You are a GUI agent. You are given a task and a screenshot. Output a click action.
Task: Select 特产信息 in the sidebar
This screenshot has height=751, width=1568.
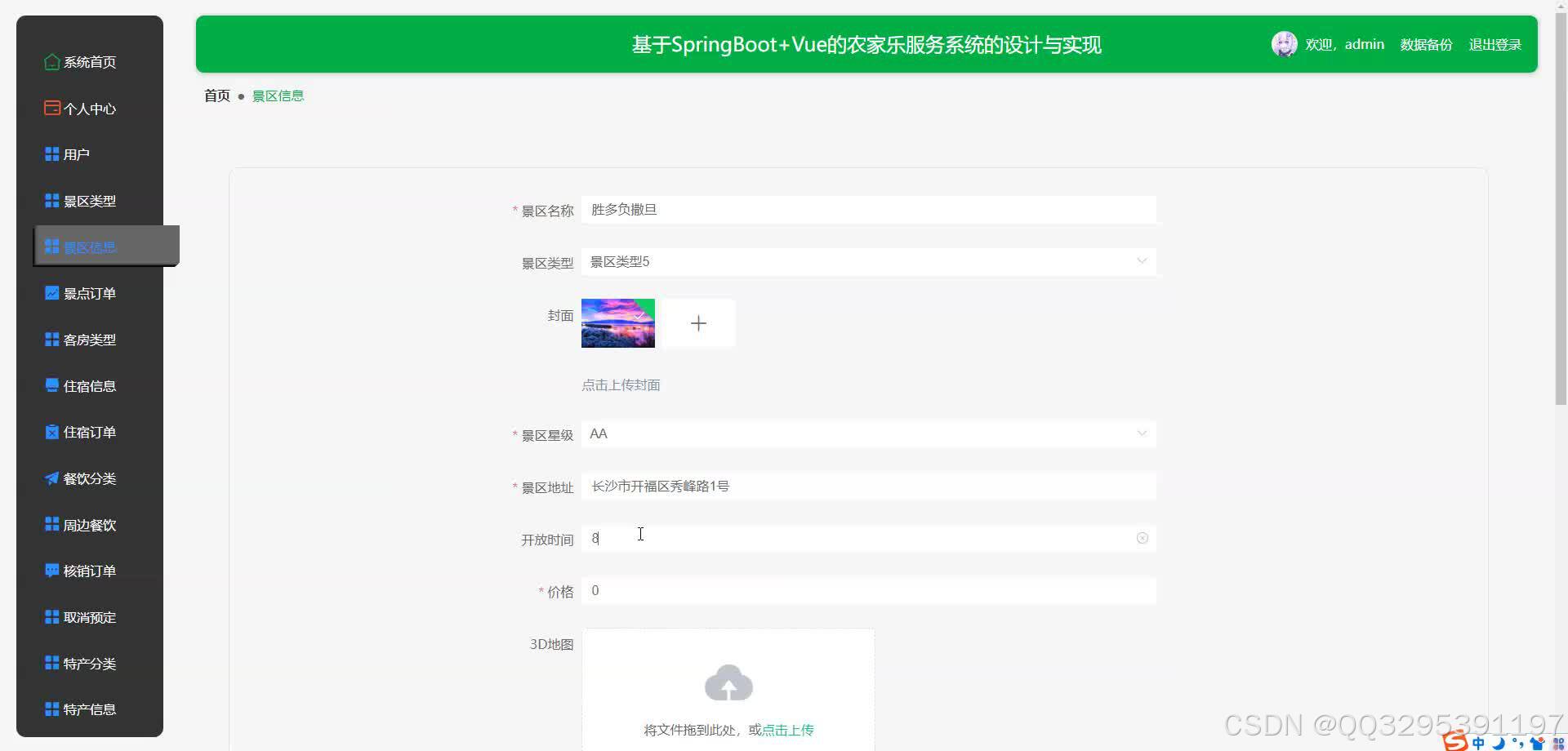pyautogui.click(x=90, y=709)
